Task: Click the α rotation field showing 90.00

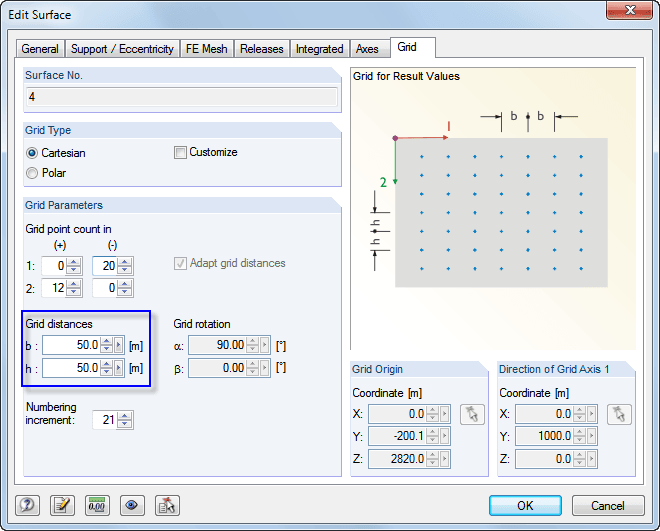Action: pos(217,345)
